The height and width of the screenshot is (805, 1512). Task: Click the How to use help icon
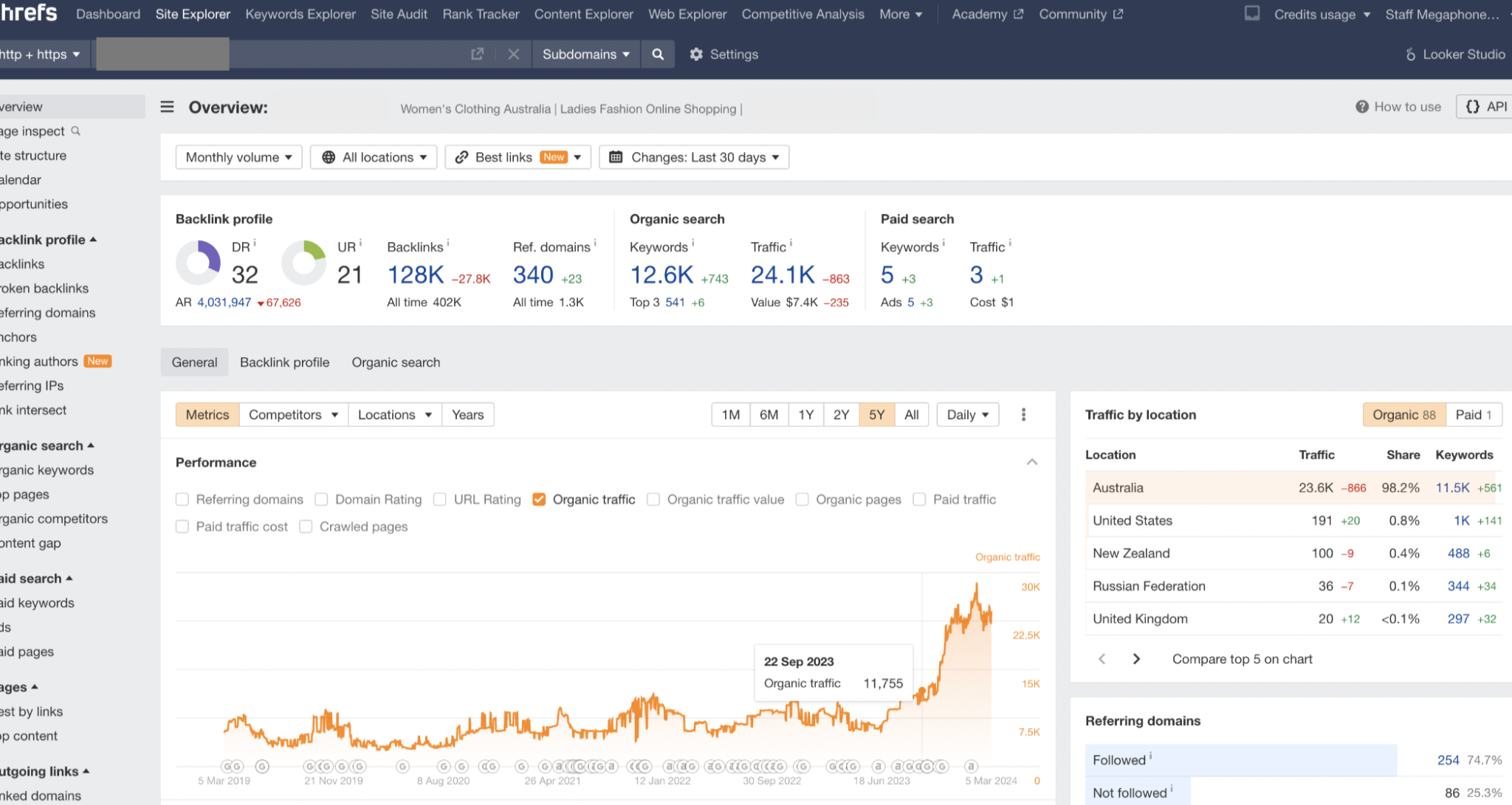coord(1361,107)
